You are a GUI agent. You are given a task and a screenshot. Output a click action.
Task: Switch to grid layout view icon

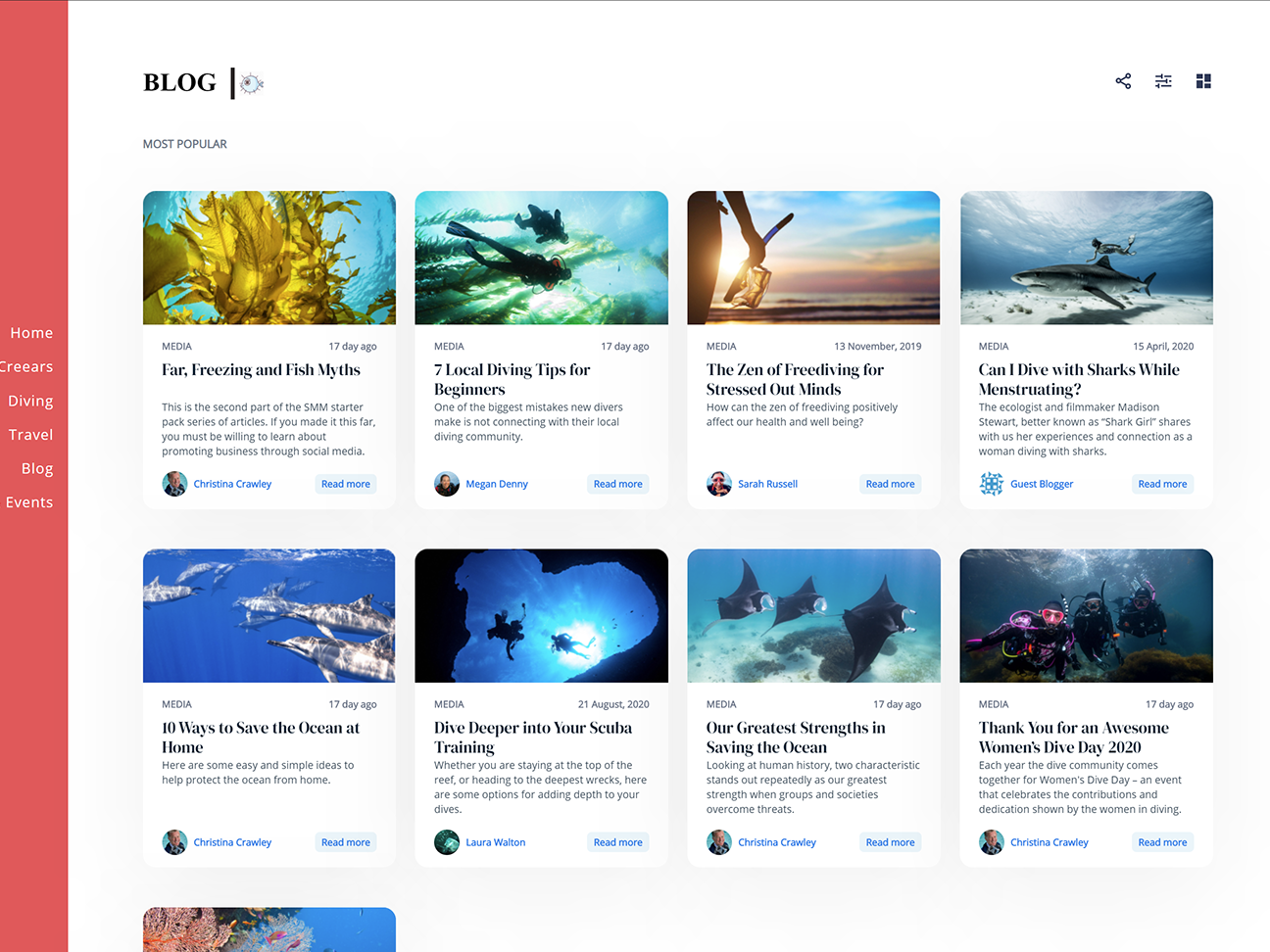(x=1203, y=81)
